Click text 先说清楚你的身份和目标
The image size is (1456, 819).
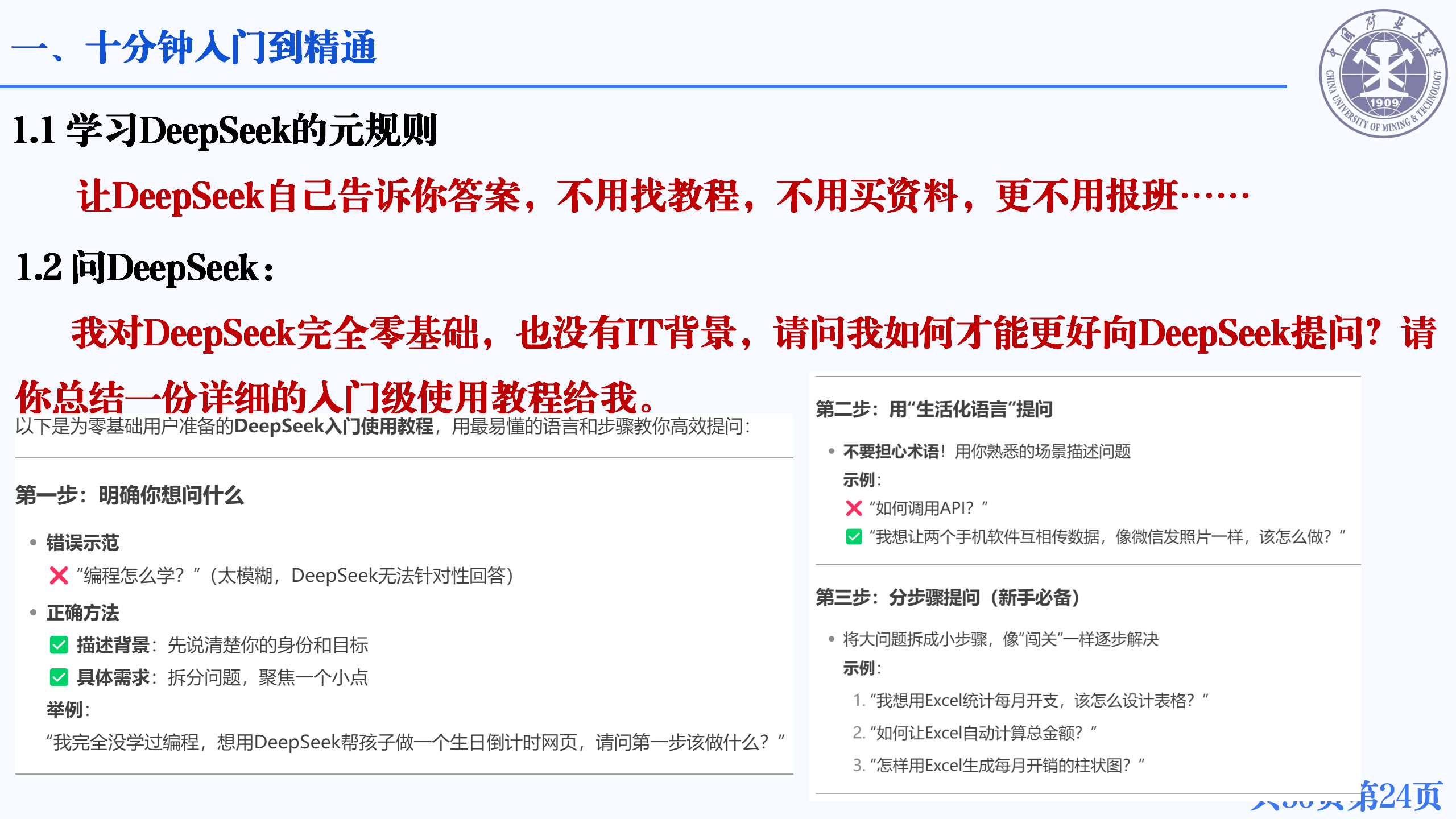[268, 645]
